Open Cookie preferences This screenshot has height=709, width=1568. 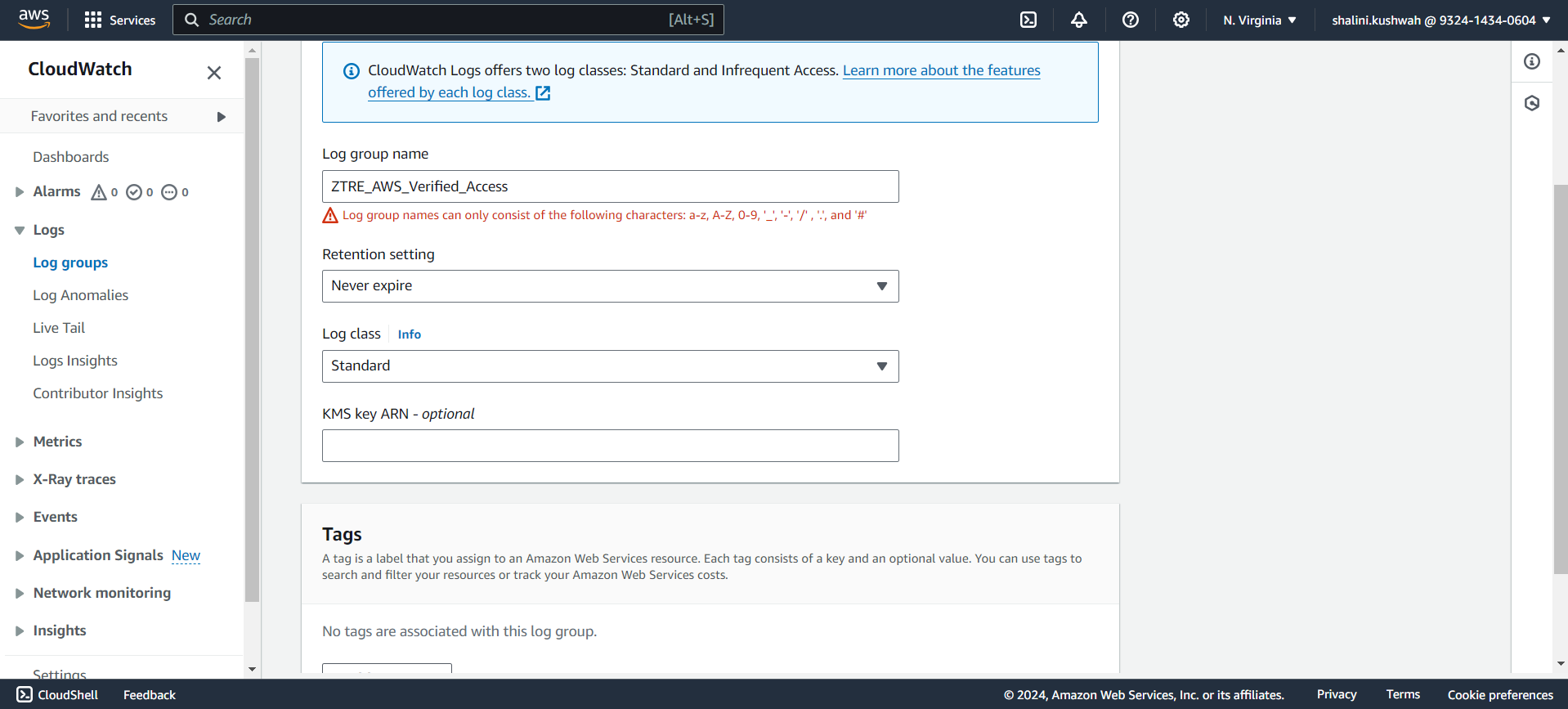[1500, 695]
